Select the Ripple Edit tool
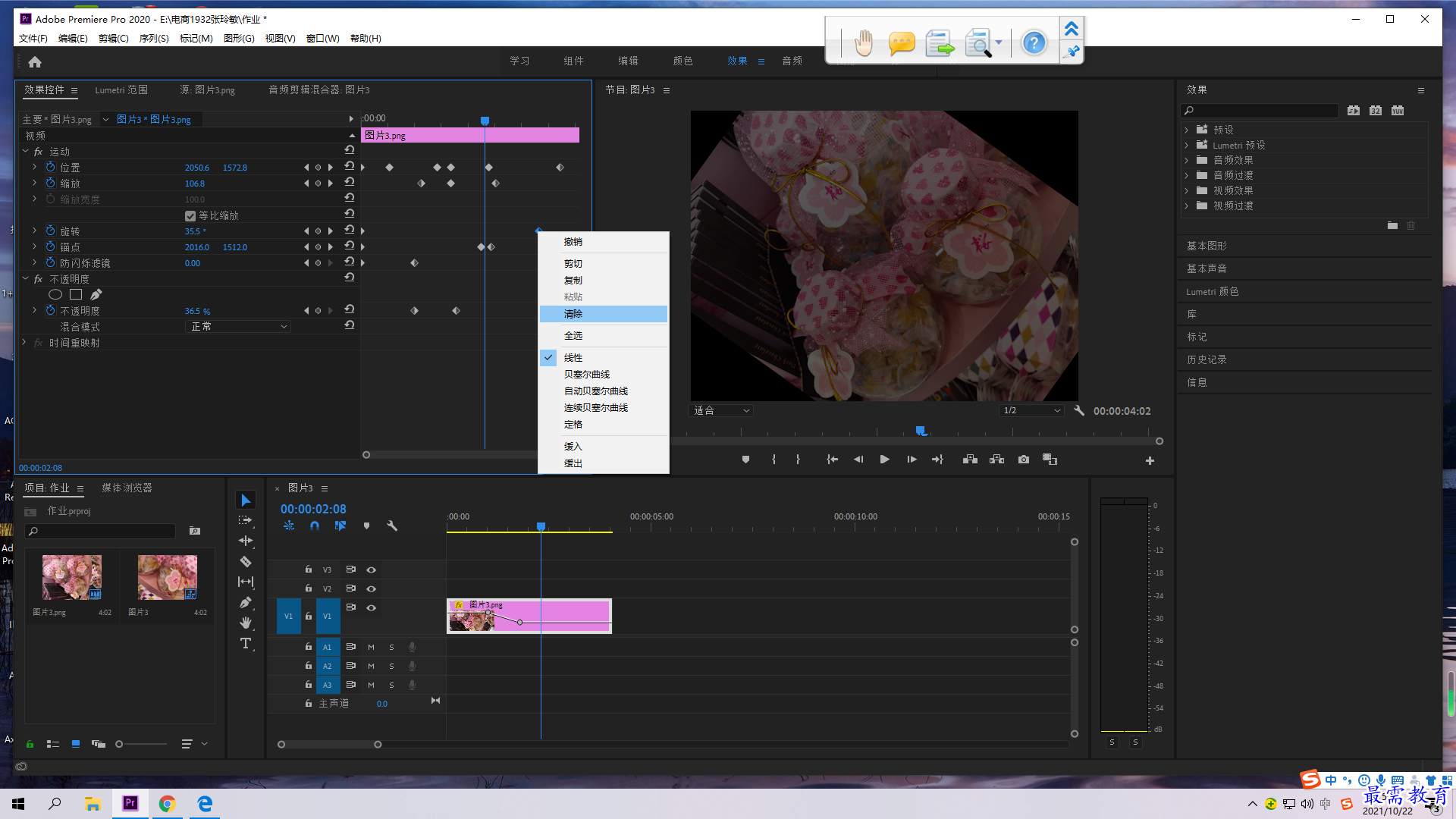 tap(246, 541)
